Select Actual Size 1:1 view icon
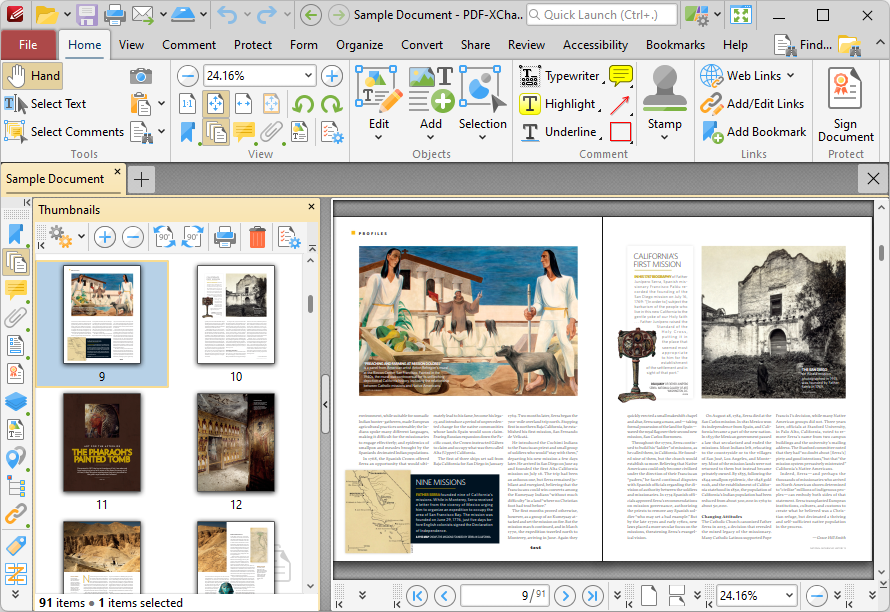 pyautogui.click(x=187, y=104)
